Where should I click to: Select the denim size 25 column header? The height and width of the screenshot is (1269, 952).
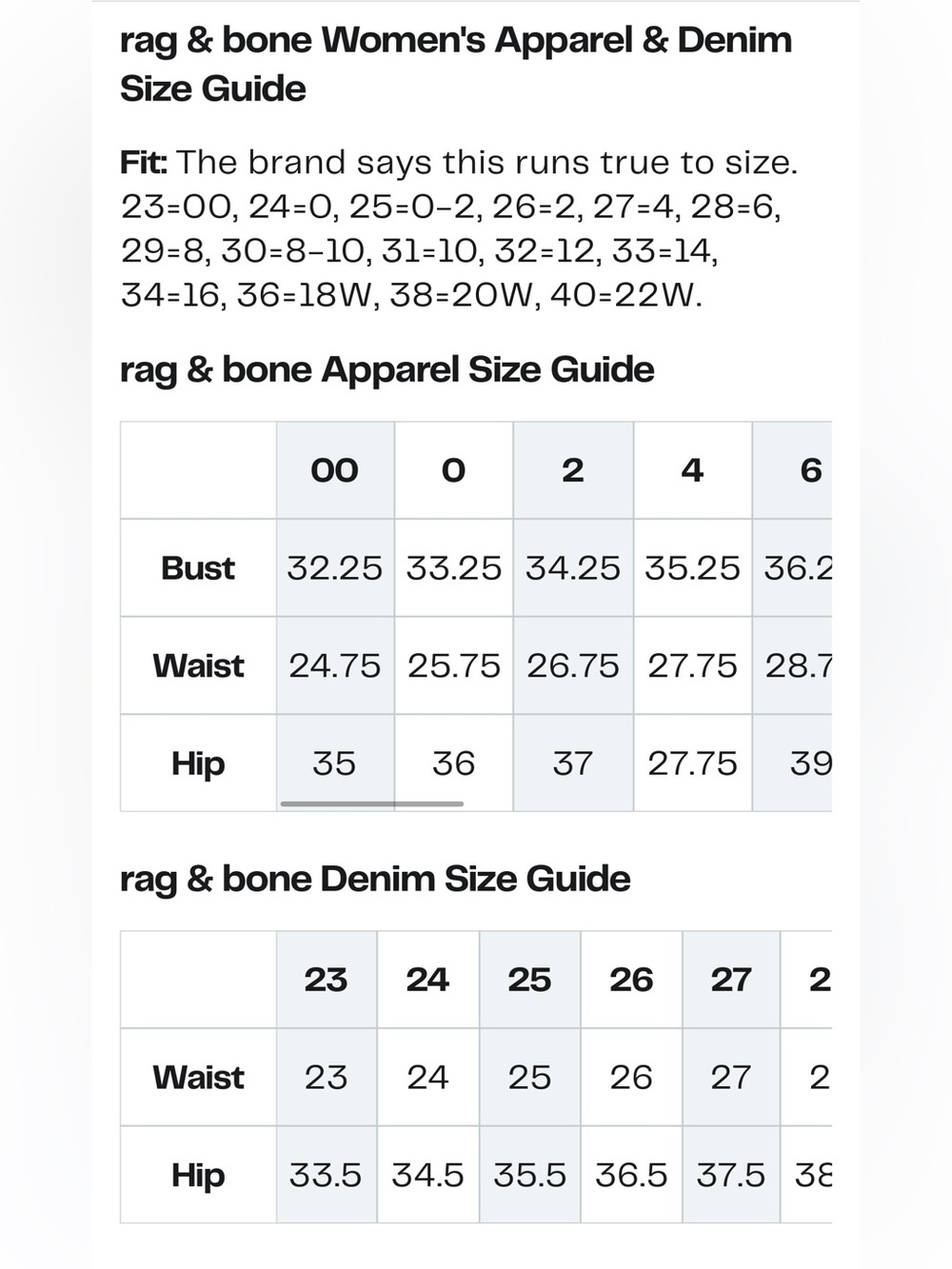click(530, 980)
